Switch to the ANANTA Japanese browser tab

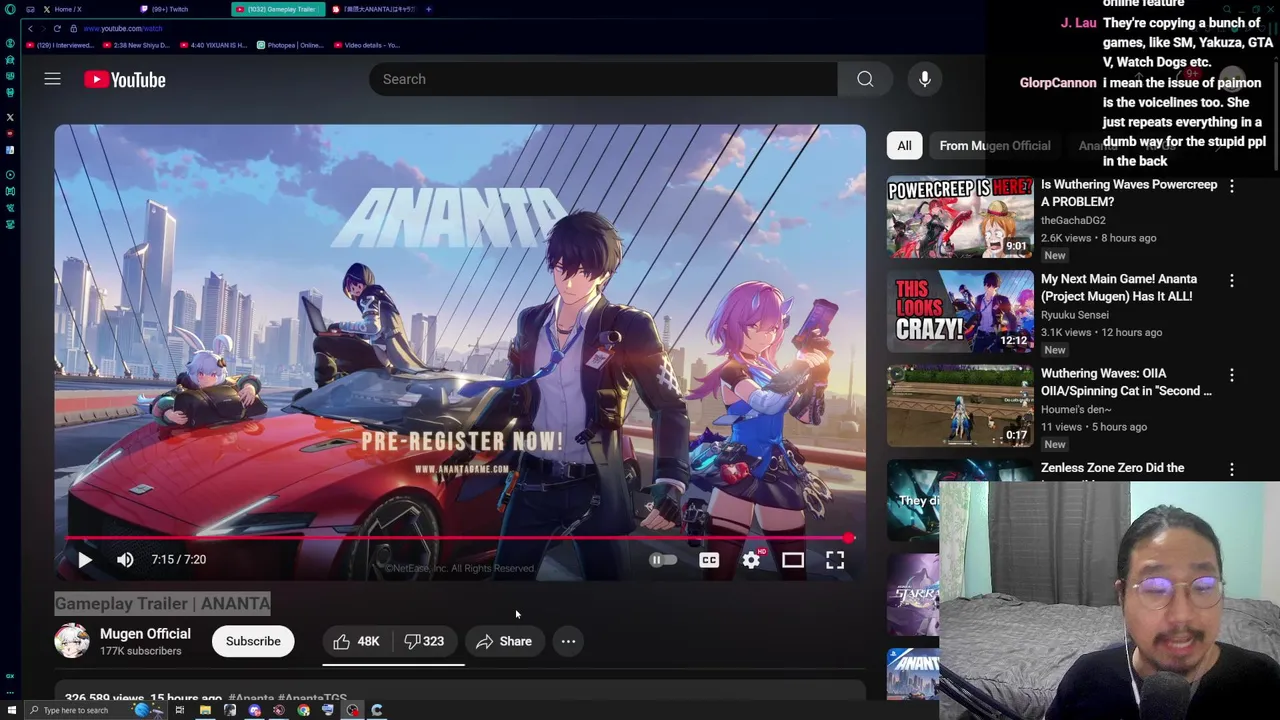click(372, 9)
